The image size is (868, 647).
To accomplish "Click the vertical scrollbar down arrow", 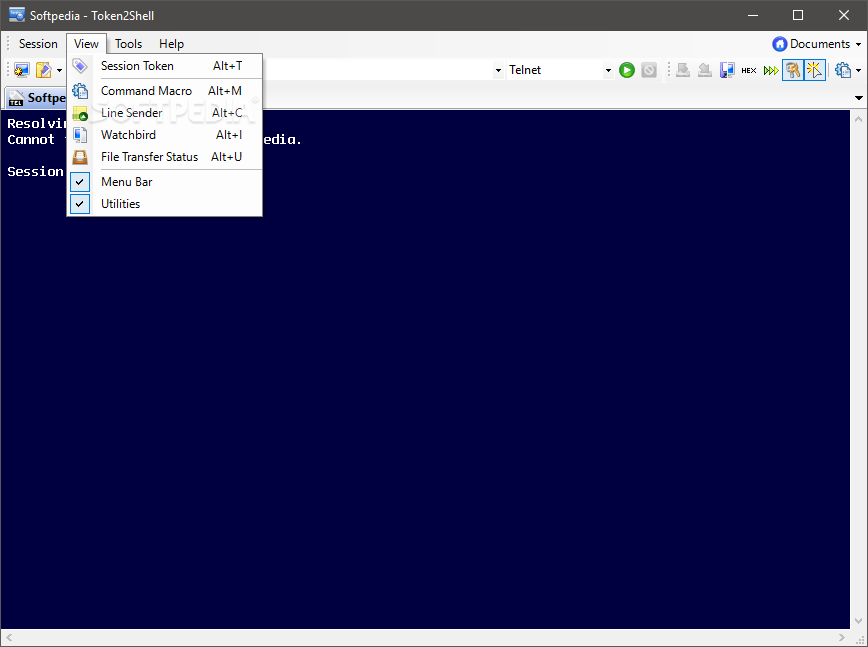I will (x=859, y=620).
